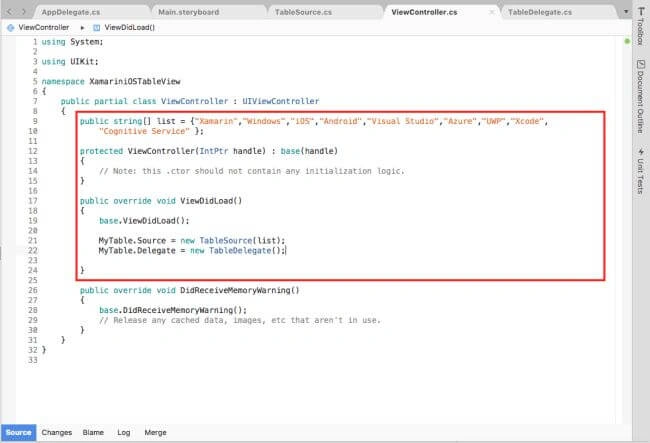Click the ViewController class icon in breadcrumb
This screenshot has height=443, width=650.
click(x=11, y=28)
